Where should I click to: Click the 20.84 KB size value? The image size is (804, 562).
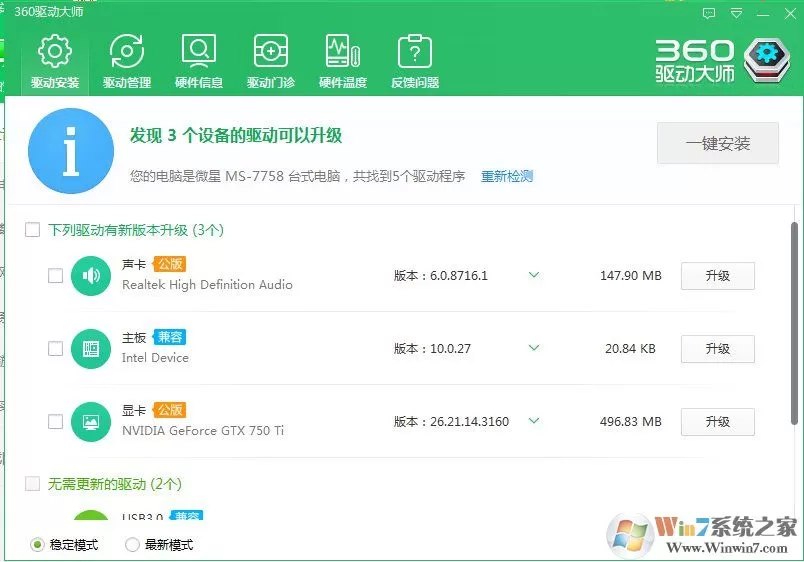click(x=630, y=349)
